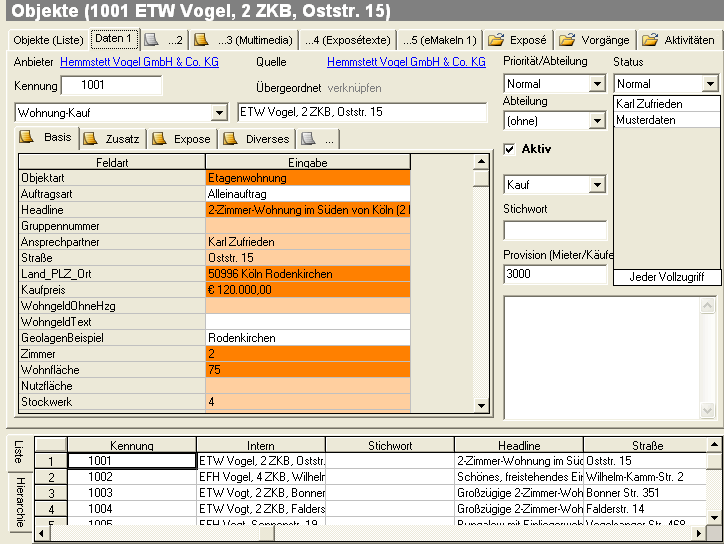Click the verknüpfen link next to Übergeordnet
The image size is (724, 544).
click(355, 88)
